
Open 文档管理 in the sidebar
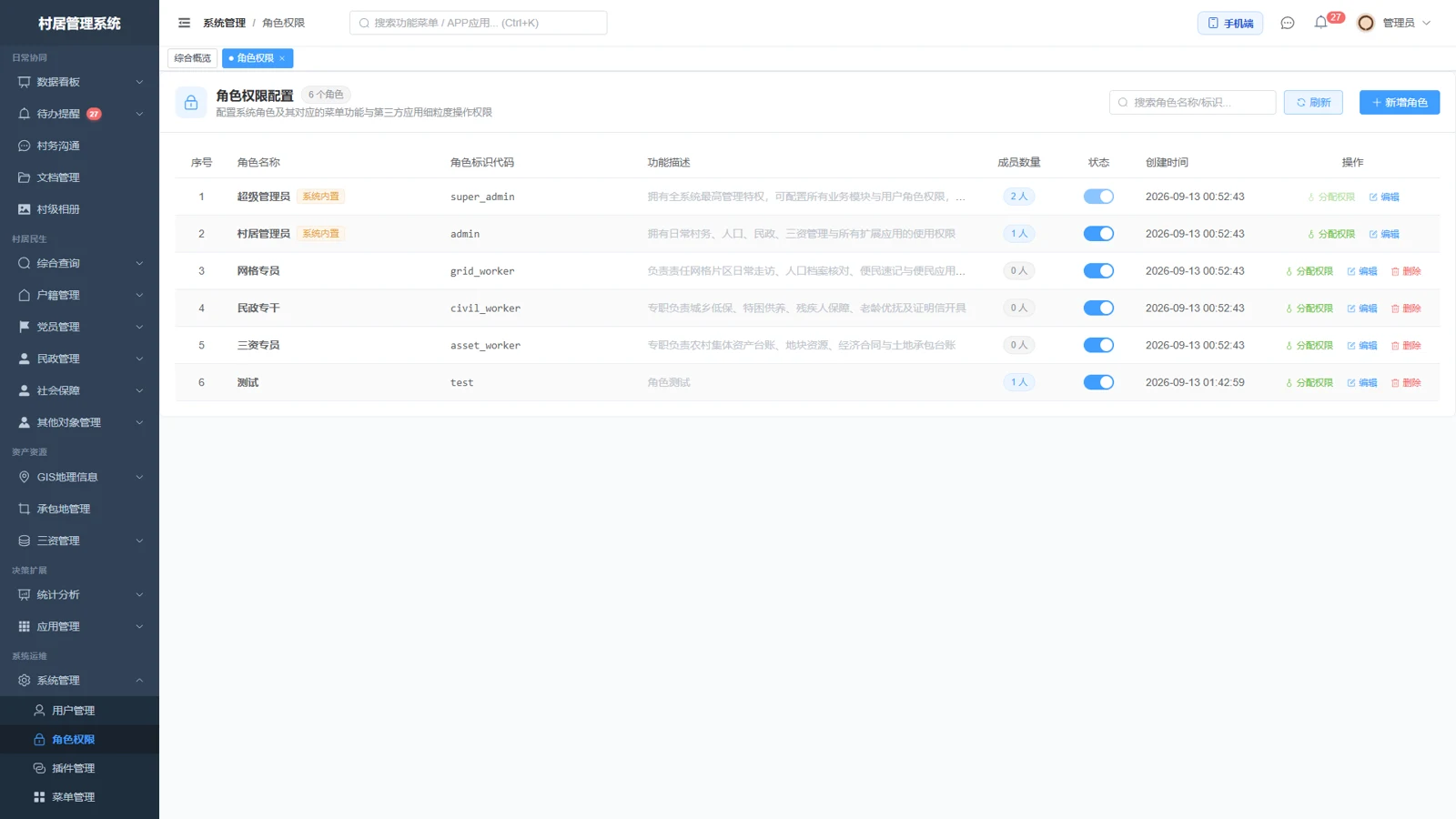click(80, 177)
